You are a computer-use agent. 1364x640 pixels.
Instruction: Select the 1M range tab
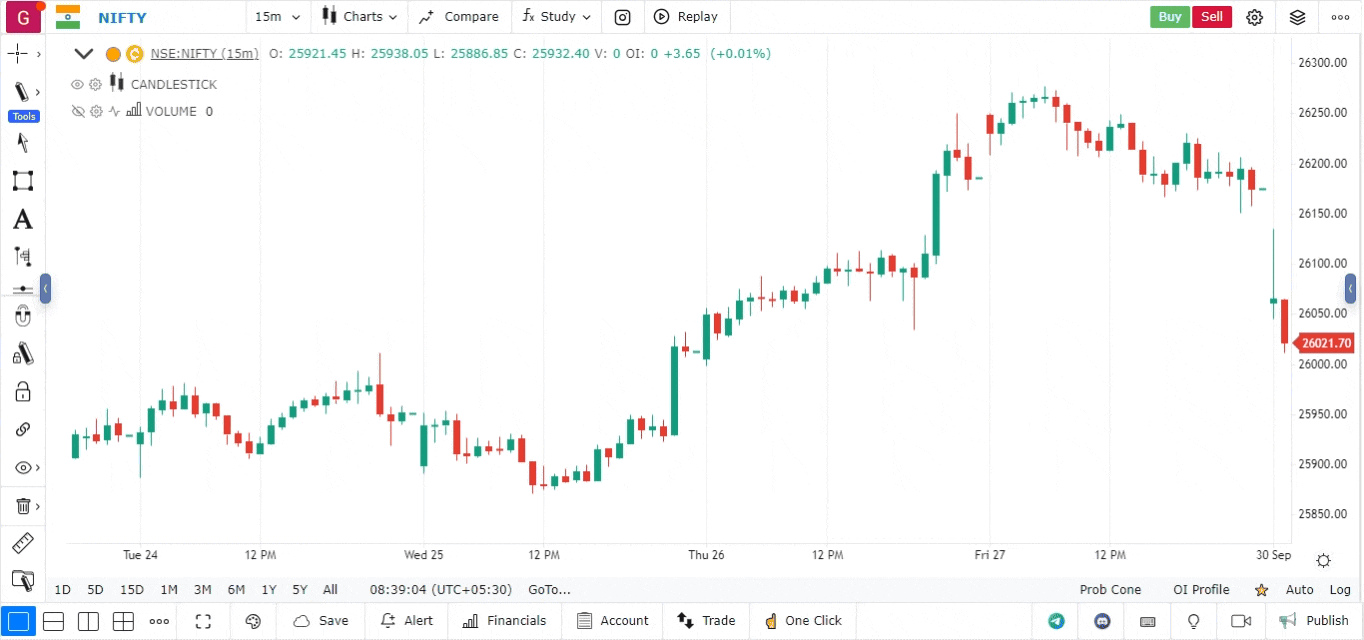pos(169,590)
